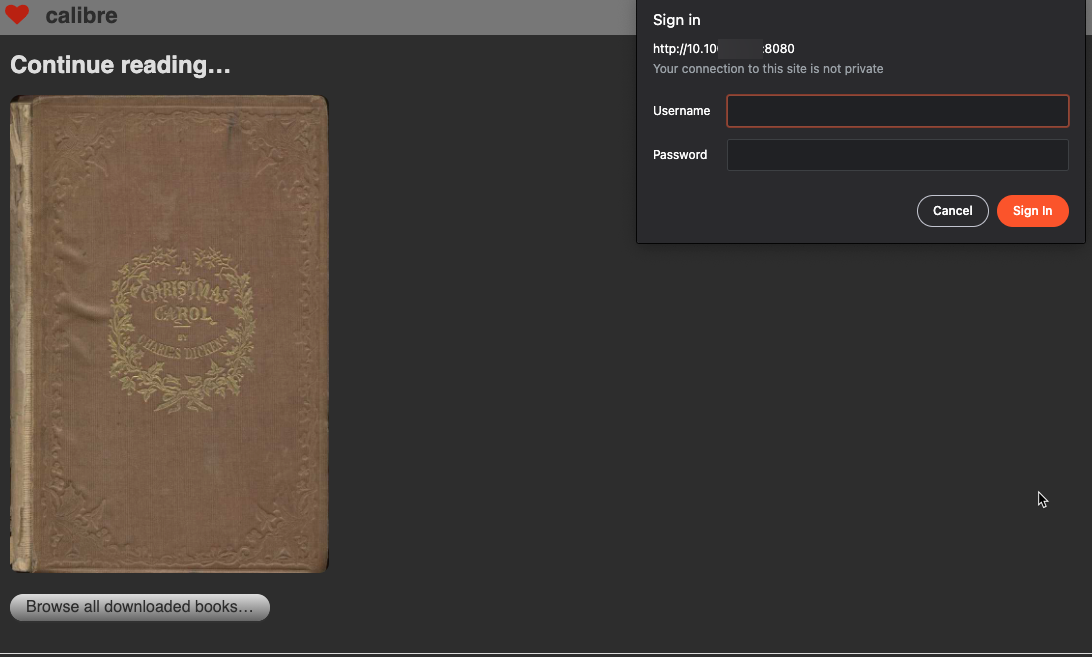
Task: Click the "Your connection to this site is not private" text
Action: click(x=767, y=69)
